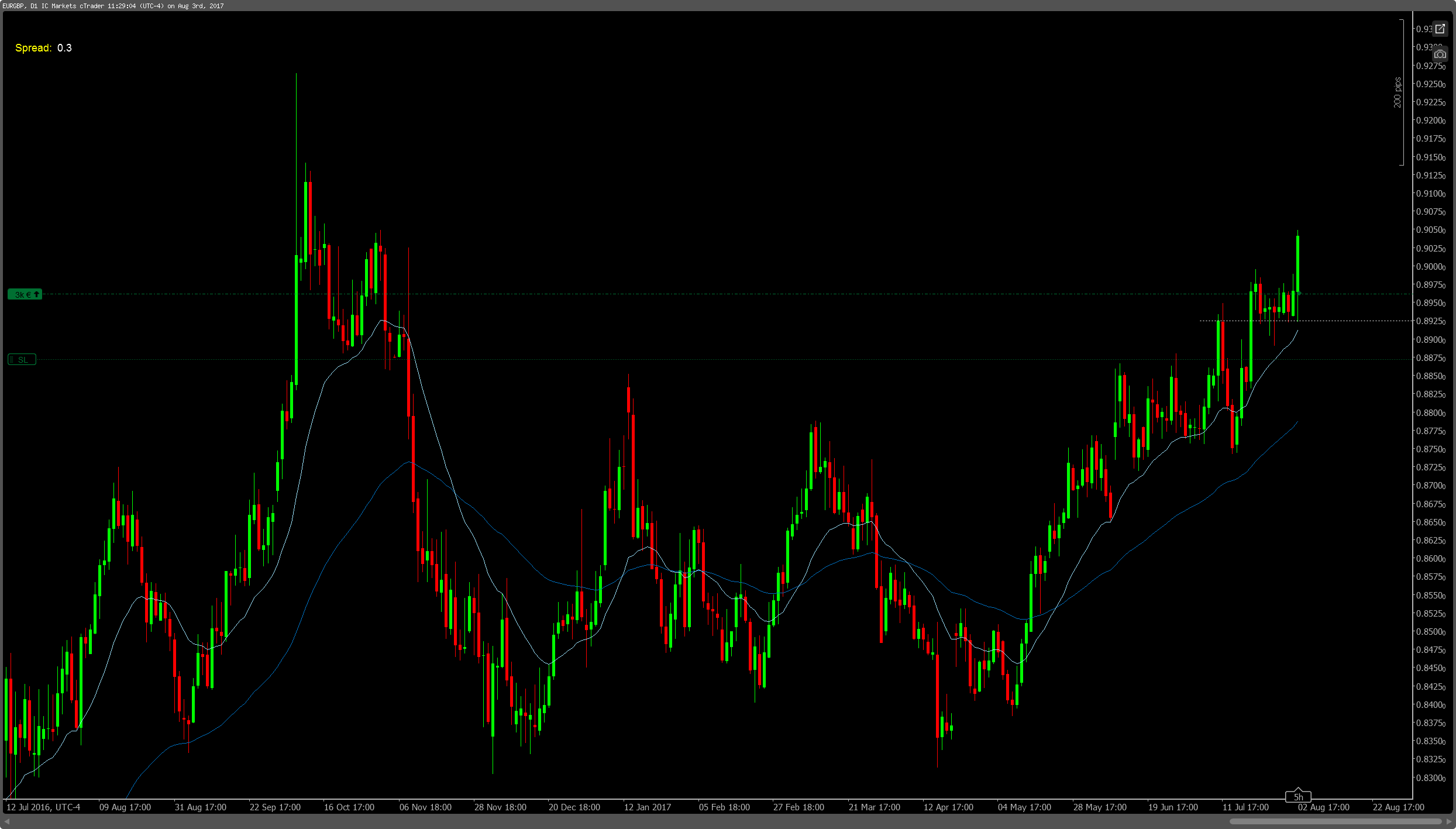Click the 5h countdown marker on time axis

pos(1297,796)
